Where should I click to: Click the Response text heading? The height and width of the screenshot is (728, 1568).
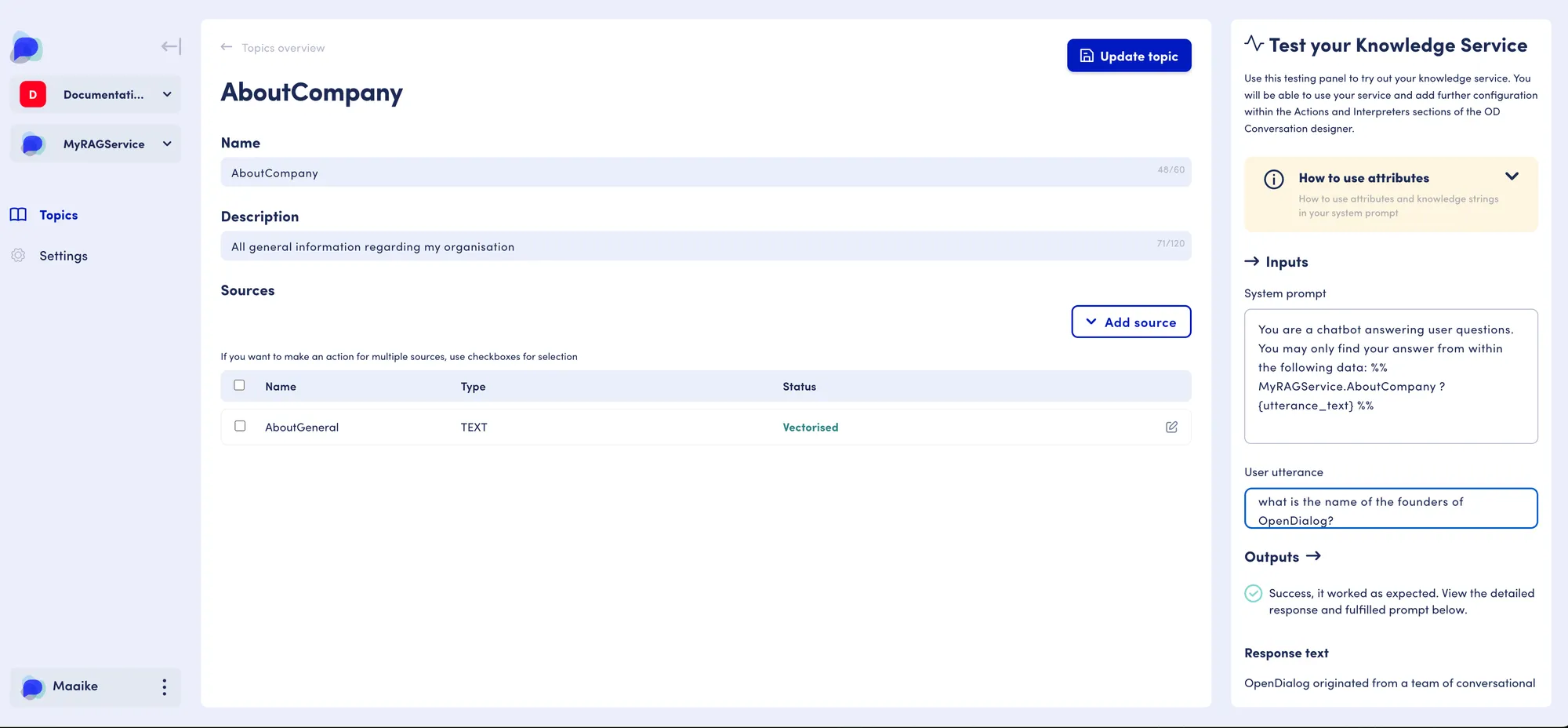(x=1287, y=653)
